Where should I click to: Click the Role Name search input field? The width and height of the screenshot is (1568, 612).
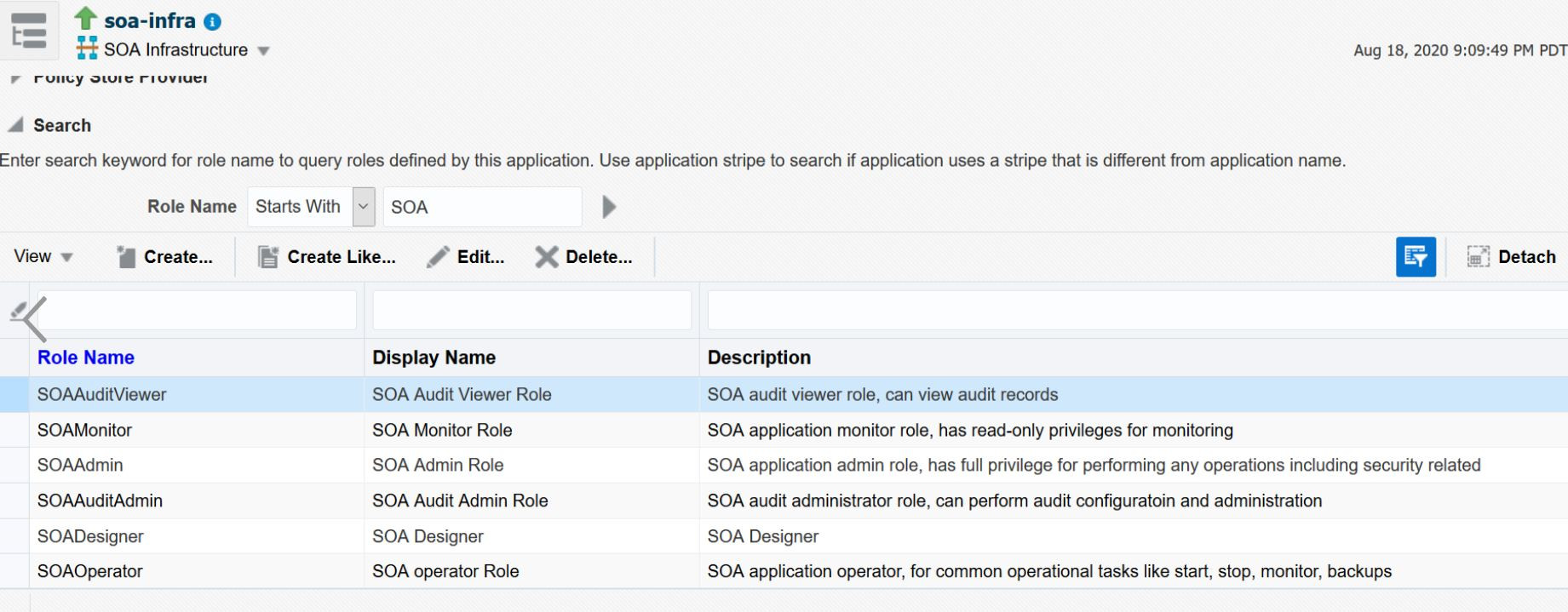[482, 207]
